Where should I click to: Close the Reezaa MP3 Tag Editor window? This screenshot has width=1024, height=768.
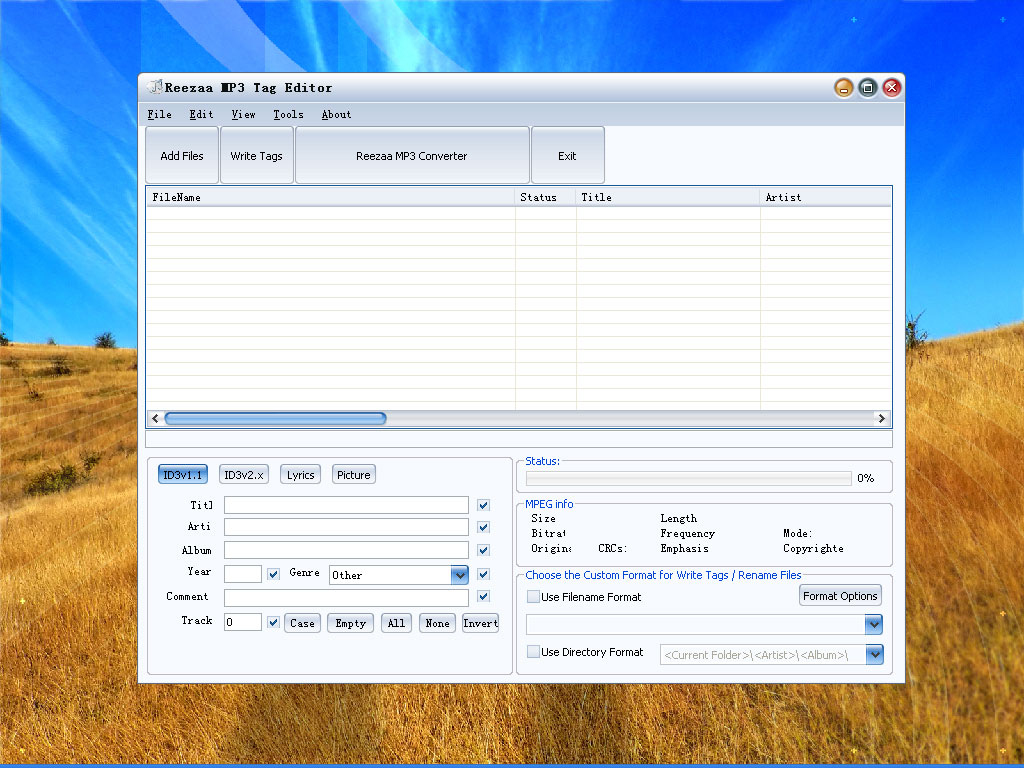892,88
